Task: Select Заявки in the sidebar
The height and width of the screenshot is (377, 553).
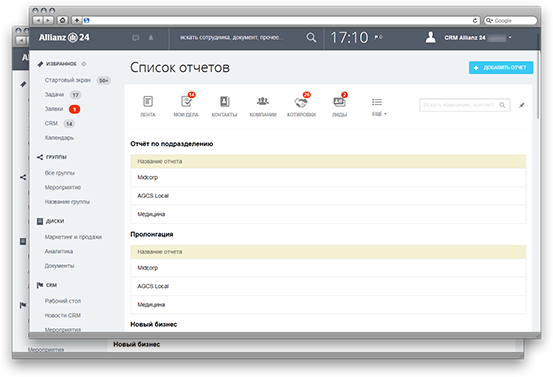Action: pos(54,109)
